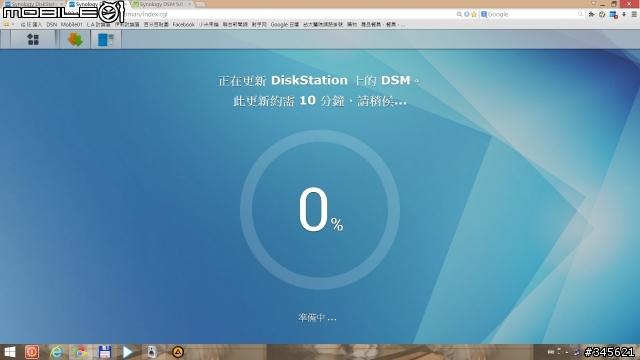640x360 pixels.
Task: Click the bookmarks folder icon at bar start
Action: [x=6, y=24]
